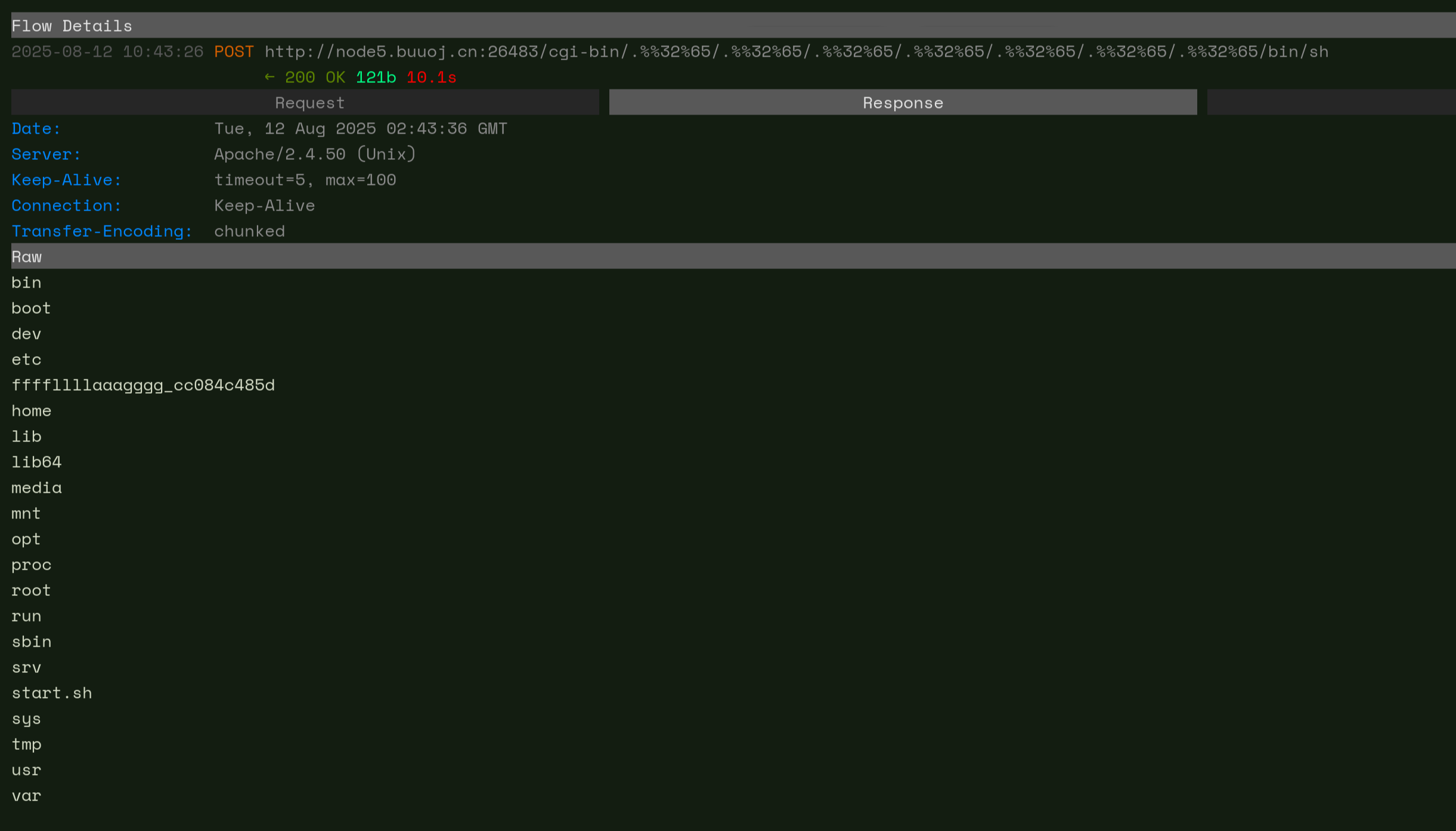The image size is (1456, 831).
Task: Click the ffffllllaaagggg_cc084c485d entry
Action: [x=143, y=386]
